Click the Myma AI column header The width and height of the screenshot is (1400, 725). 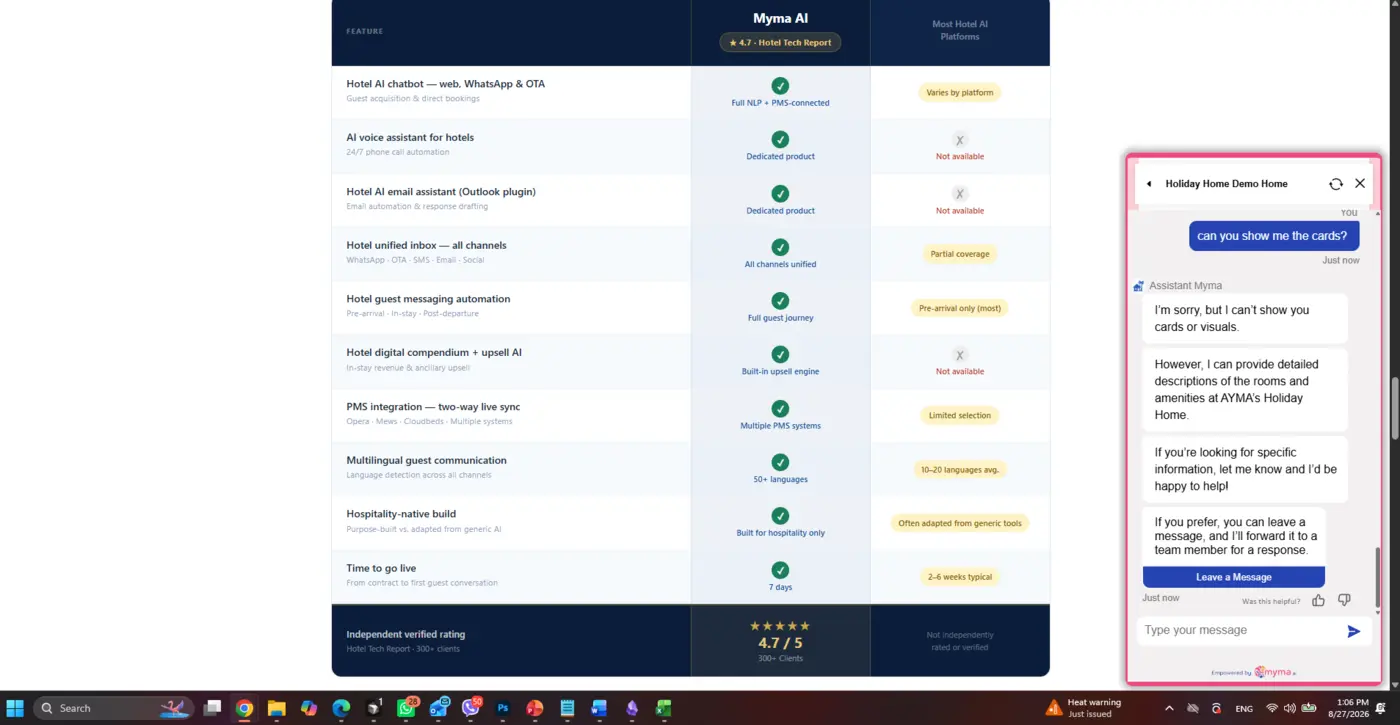780,18
